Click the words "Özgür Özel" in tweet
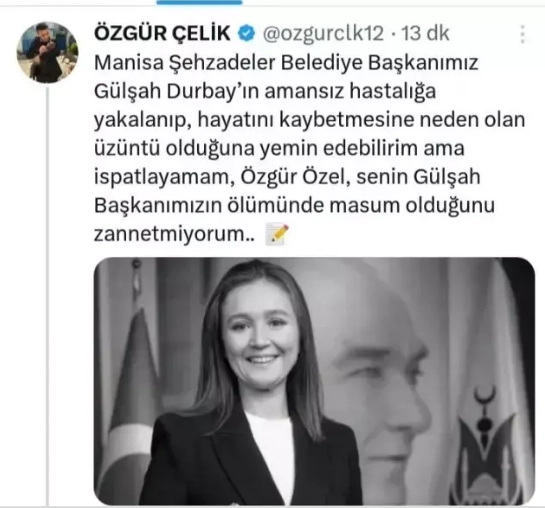Image resolution: width=545 pixels, height=508 pixels. click(x=294, y=177)
